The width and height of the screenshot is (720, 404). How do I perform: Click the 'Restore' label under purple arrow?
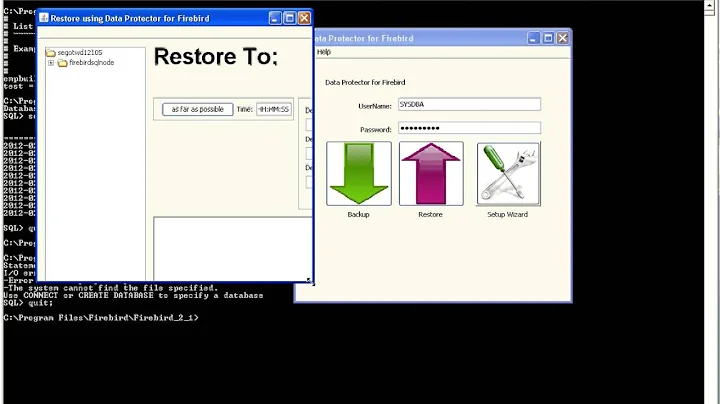pyautogui.click(x=430, y=214)
